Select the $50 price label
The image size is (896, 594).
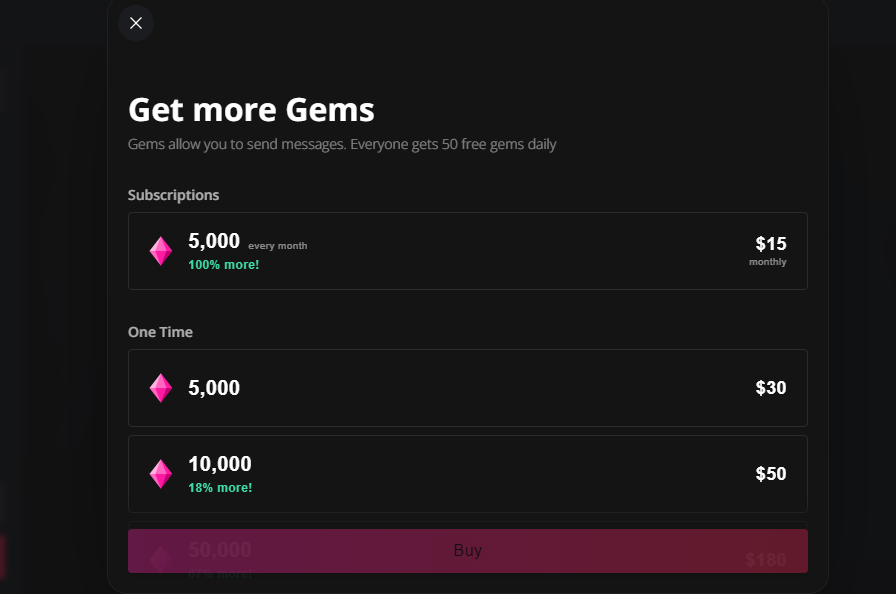click(770, 474)
